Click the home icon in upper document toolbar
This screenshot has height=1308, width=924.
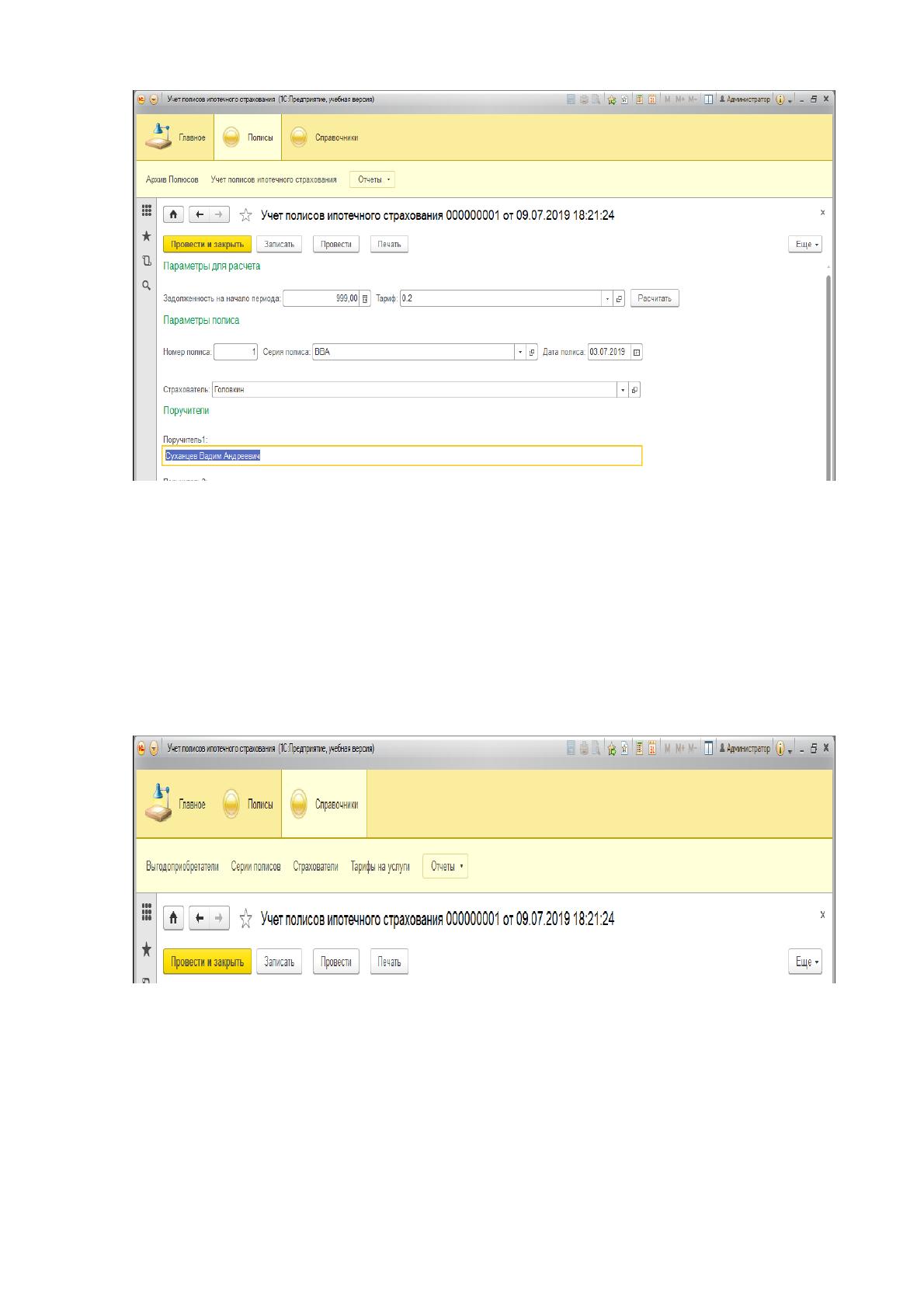pos(173,215)
